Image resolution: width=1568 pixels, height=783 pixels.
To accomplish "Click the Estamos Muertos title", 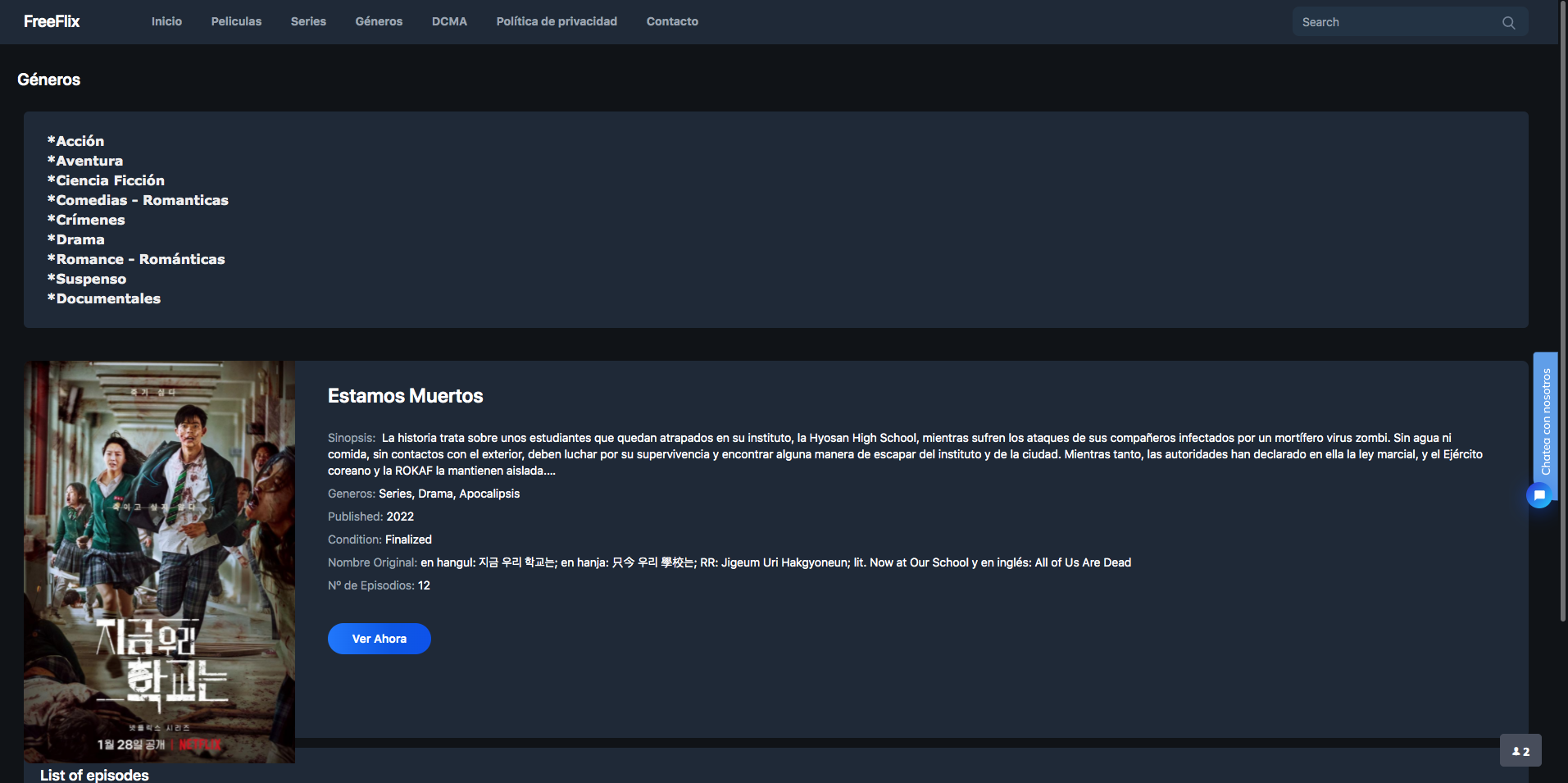I will pyautogui.click(x=406, y=396).
